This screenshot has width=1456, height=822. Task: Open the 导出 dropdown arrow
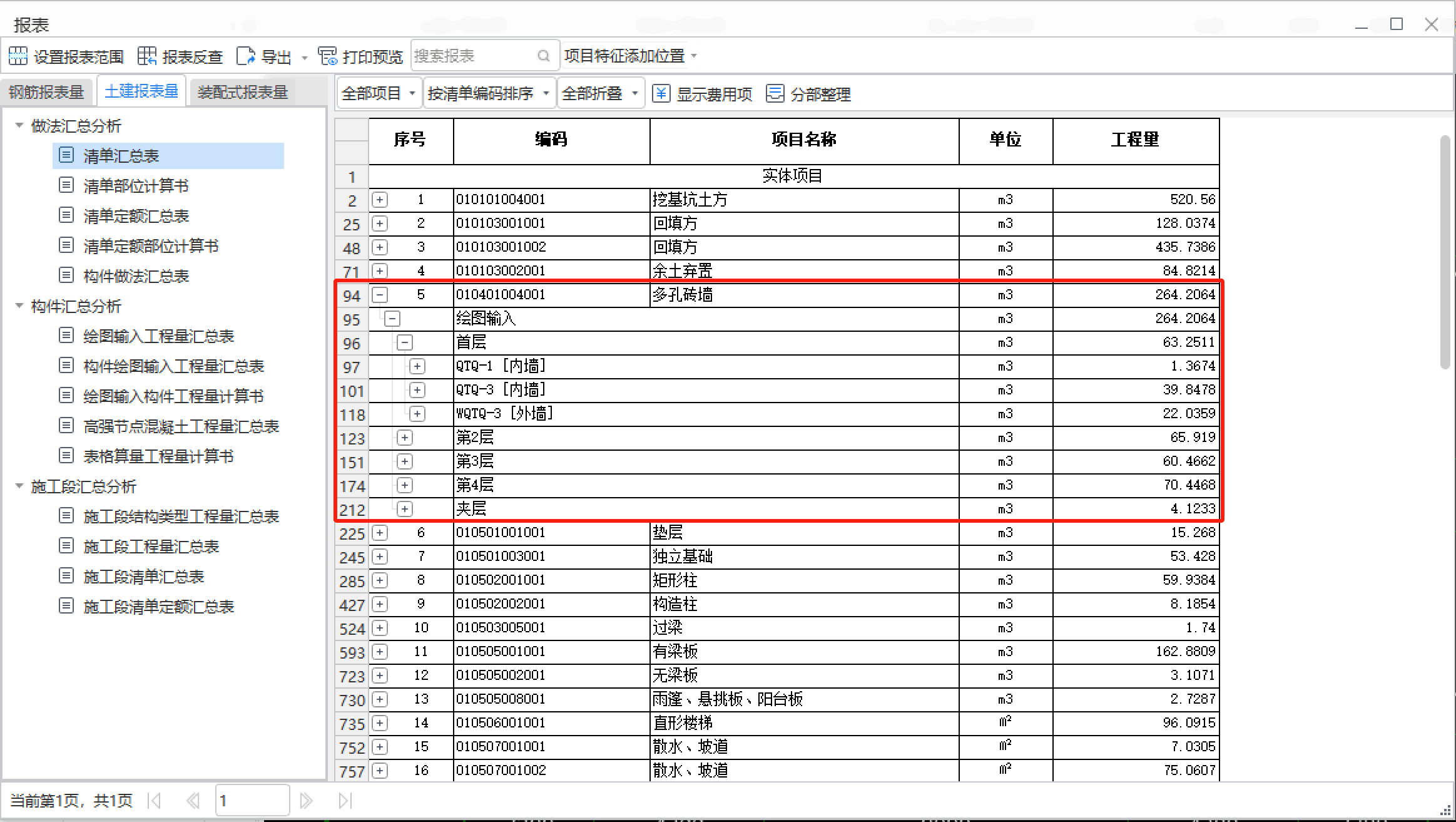[305, 58]
